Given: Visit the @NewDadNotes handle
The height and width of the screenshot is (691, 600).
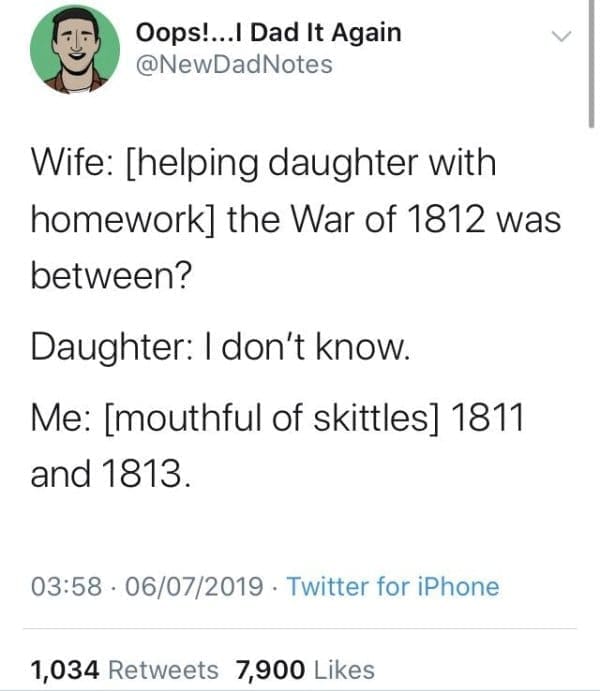Looking at the screenshot, I should [232, 66].
